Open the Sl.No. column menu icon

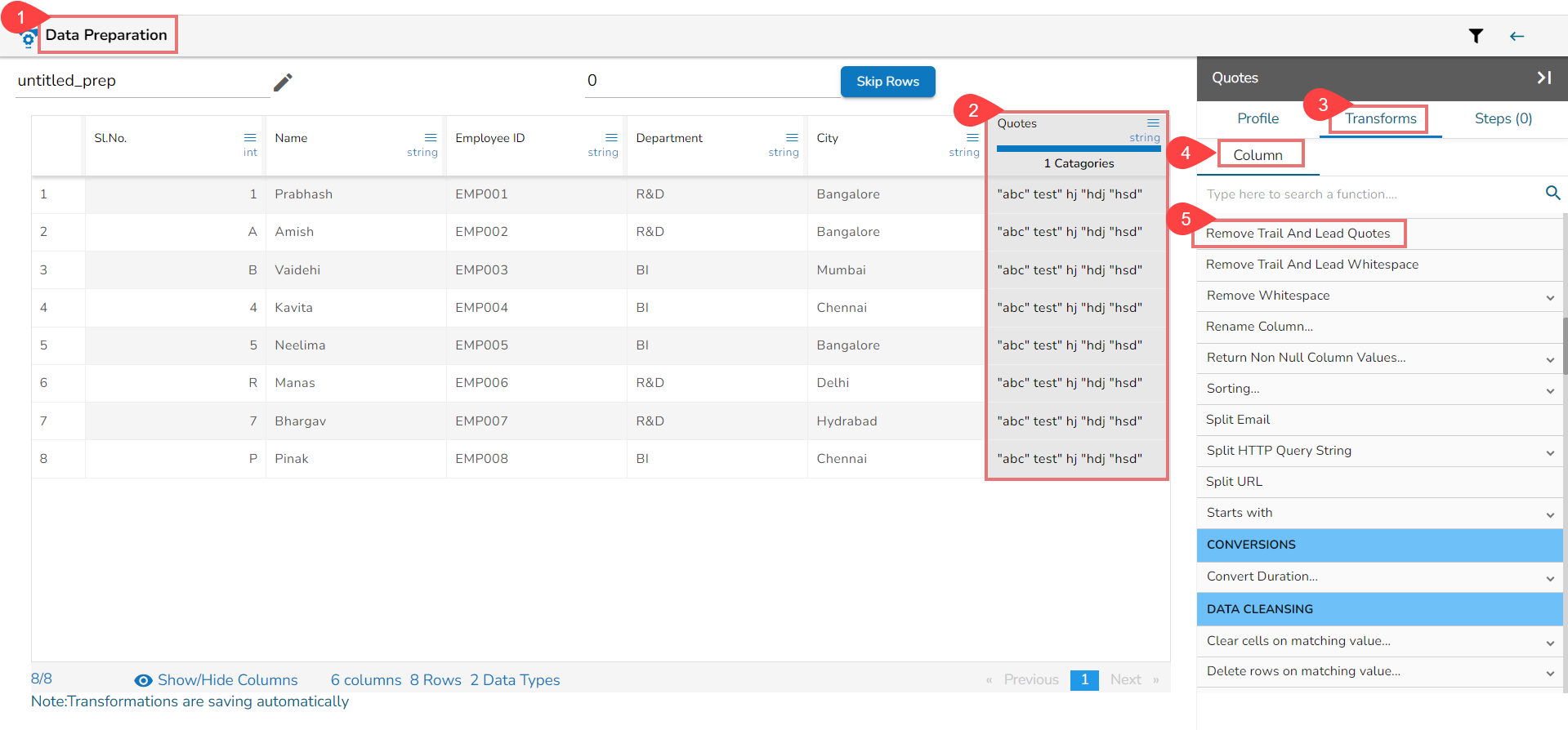[x=250, y=137]
